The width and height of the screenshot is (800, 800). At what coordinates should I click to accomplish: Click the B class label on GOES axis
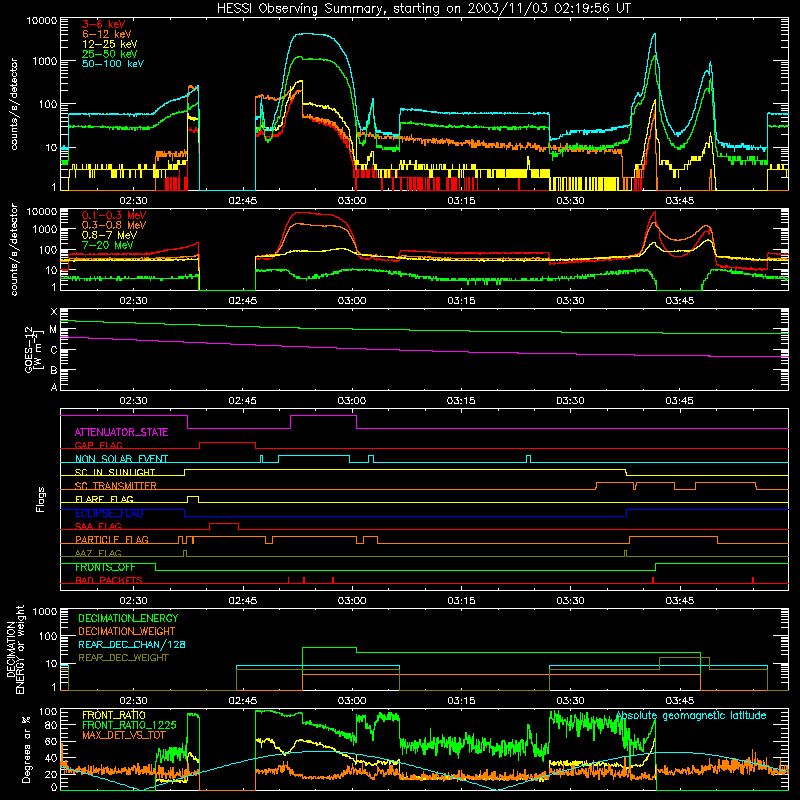54,370
